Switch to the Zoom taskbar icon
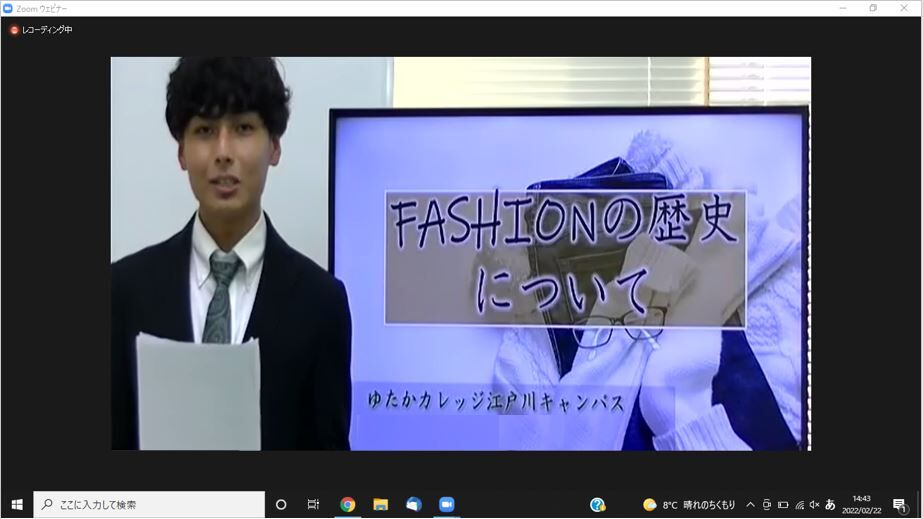Viewport: 923px width, 519px height. 447,504
